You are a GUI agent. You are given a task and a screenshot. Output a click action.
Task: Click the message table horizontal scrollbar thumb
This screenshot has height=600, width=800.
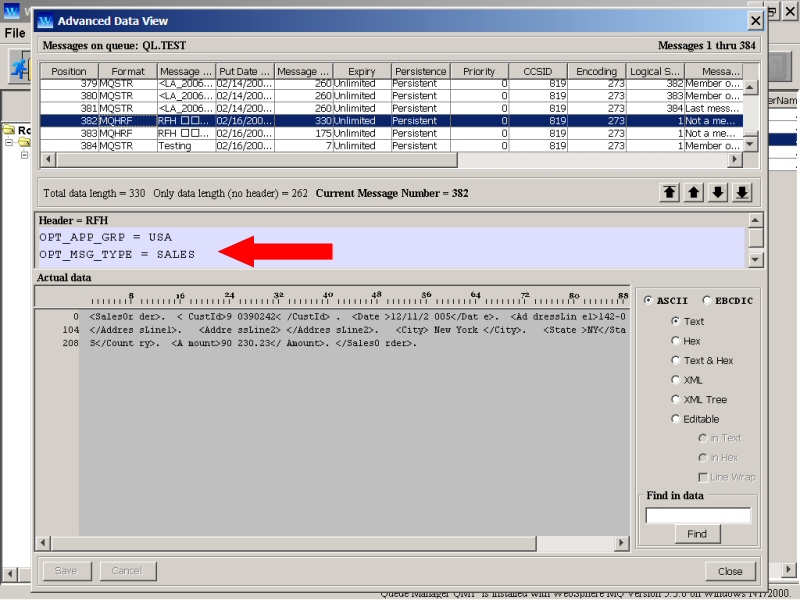click(257, 159)
